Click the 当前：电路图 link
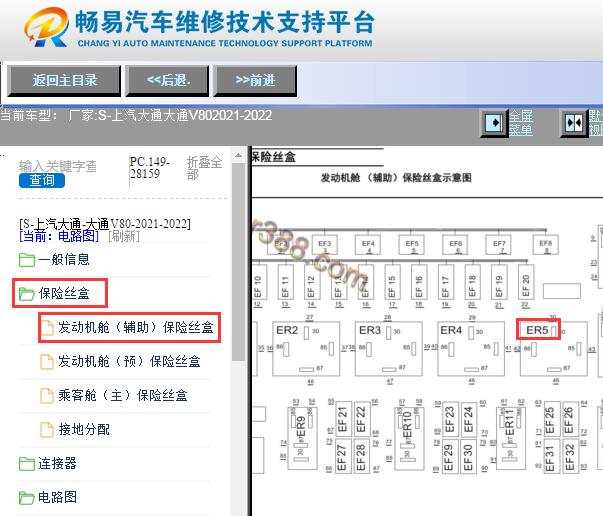Image resolution: width=603 pixels, height=516 pixels. click(x=59, y=236)
